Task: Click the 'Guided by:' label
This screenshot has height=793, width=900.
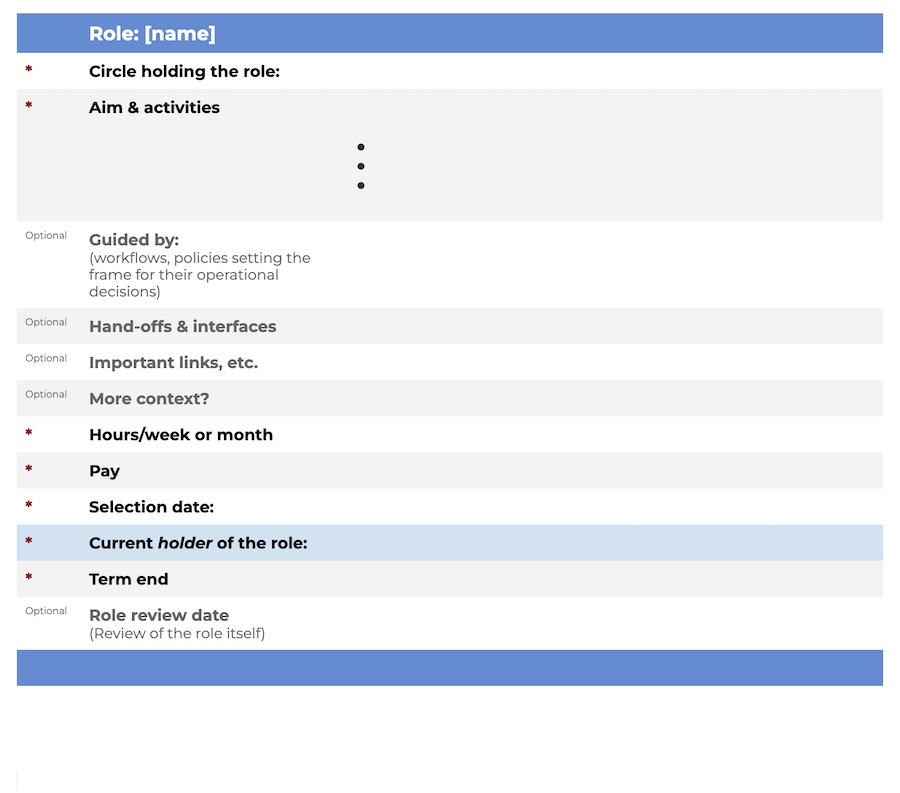Action: [134, 240]
